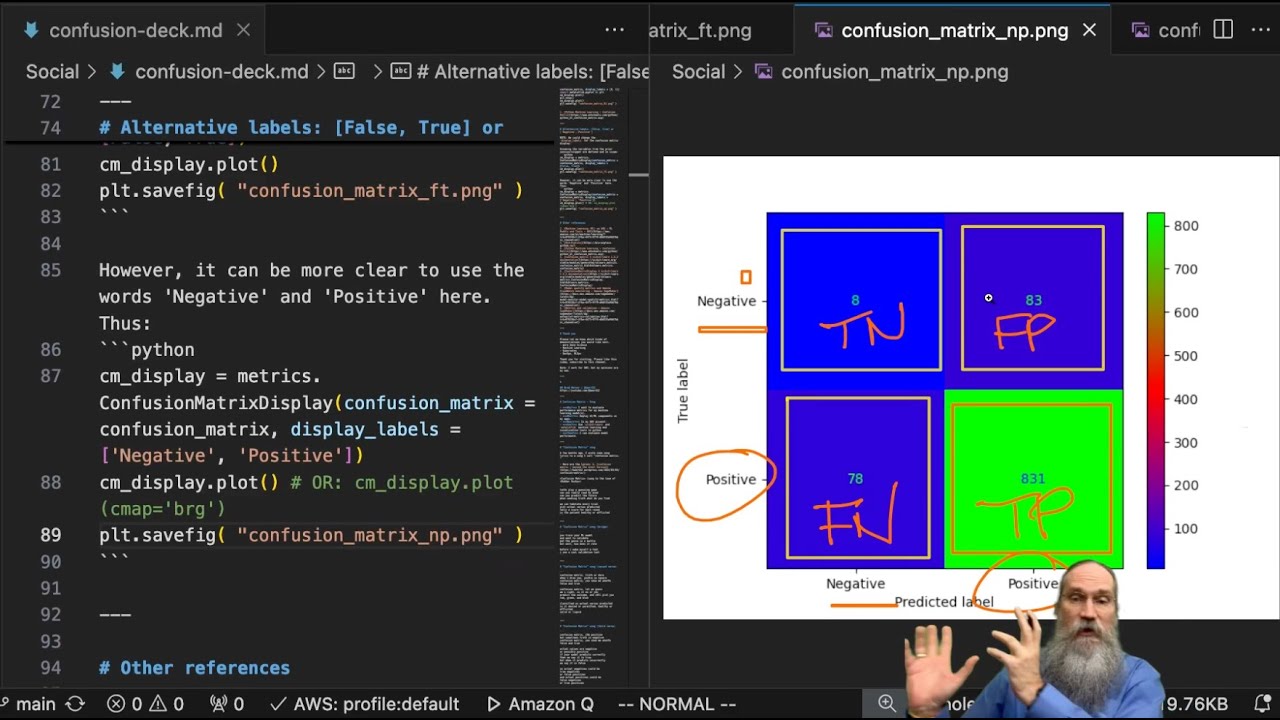Click the '---' separator on line 92
This screenshot has height=720, width=1280.
coord(115,614)
